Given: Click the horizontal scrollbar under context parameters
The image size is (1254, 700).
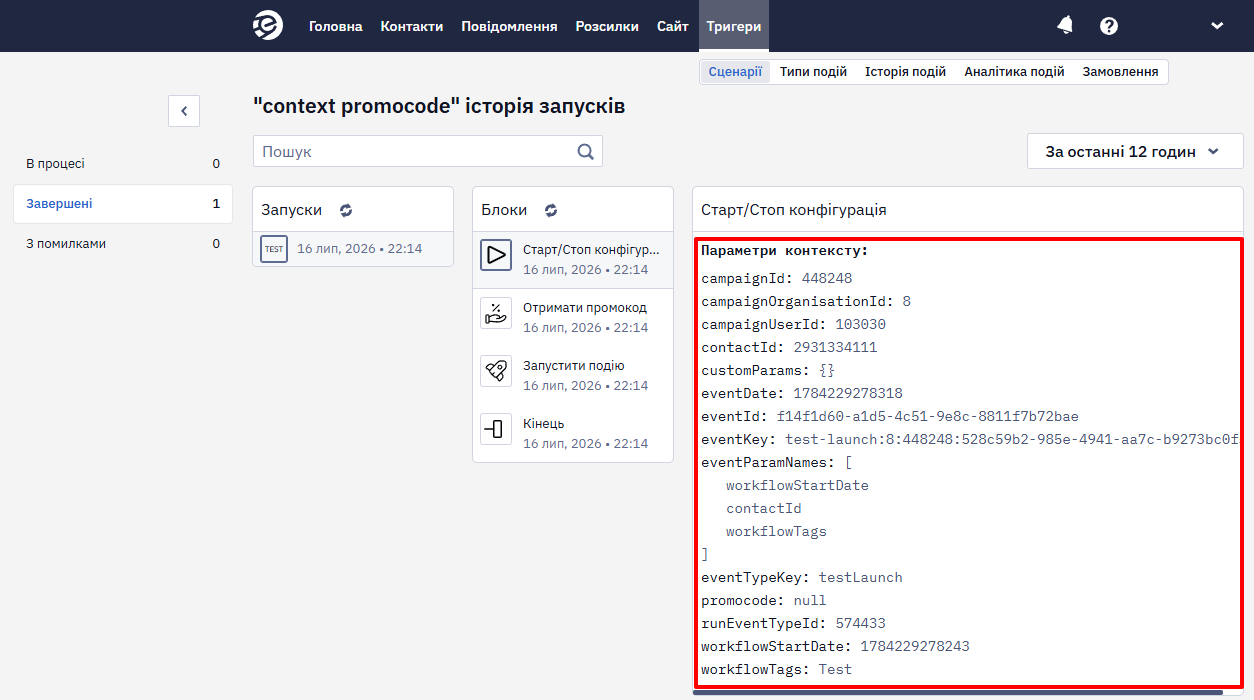Looking at the screenshot, I should point(957,692).
